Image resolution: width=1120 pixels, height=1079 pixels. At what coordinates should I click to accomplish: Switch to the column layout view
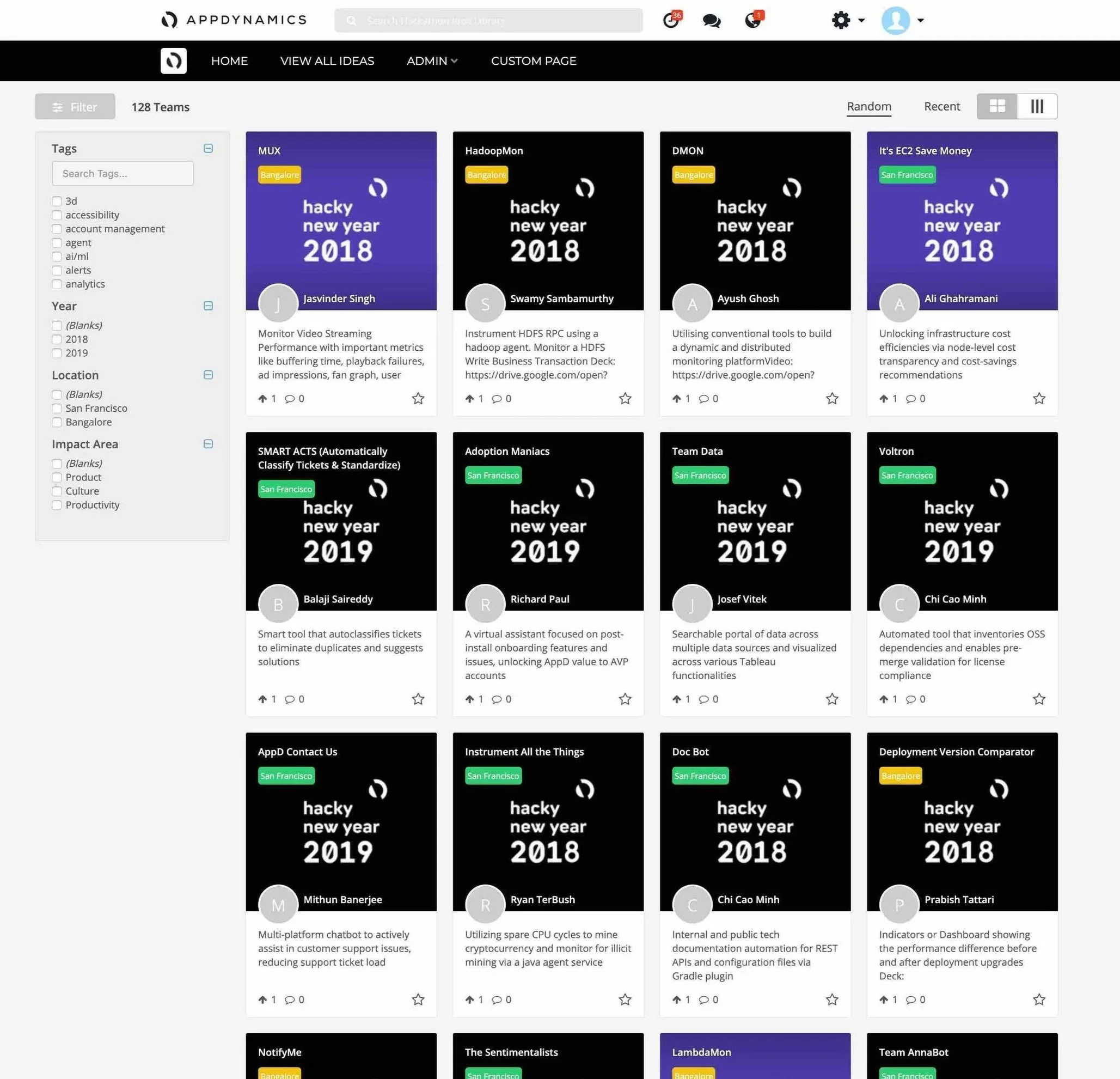(1037, 106)
